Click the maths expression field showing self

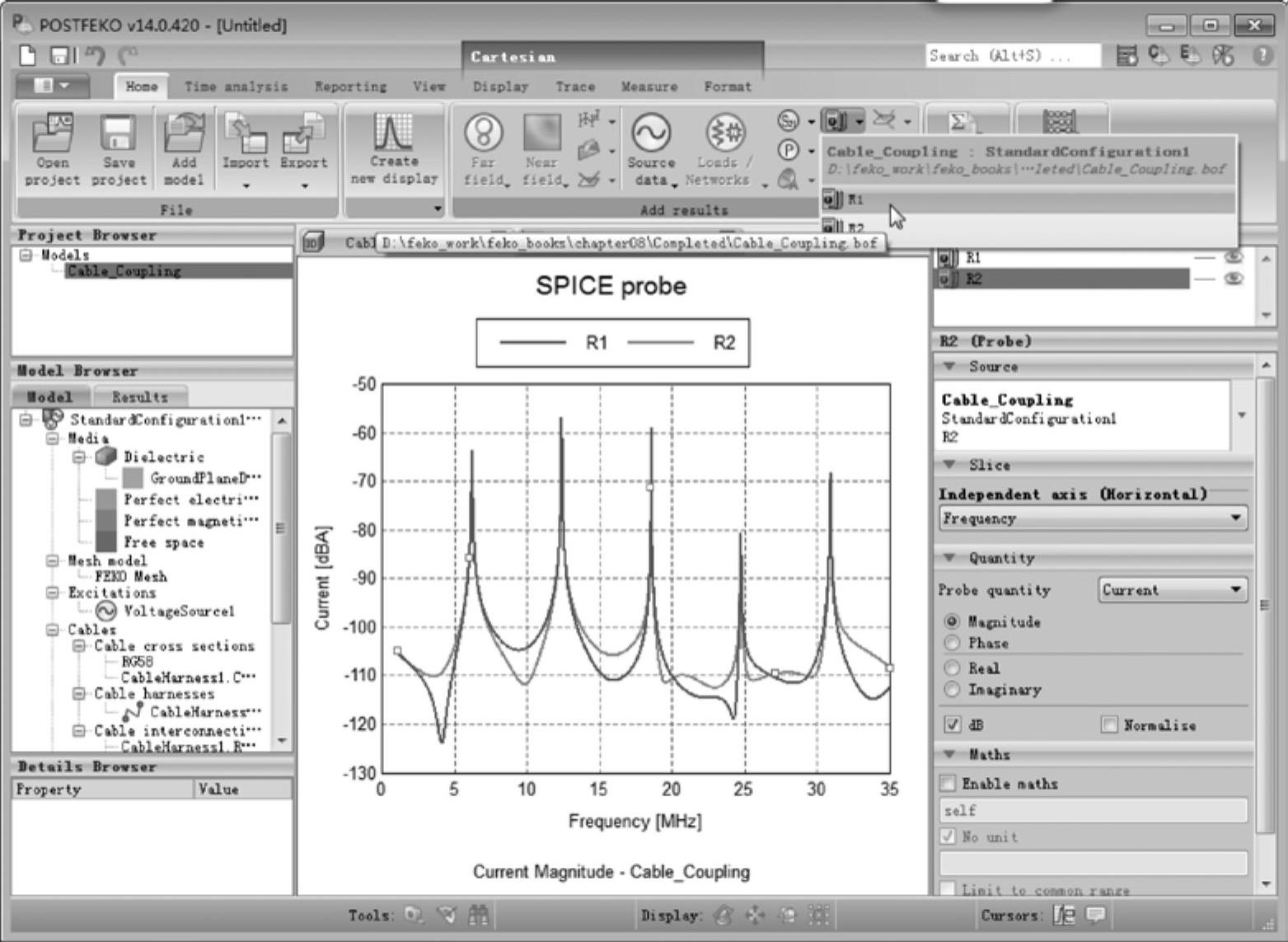point(1093,810)
